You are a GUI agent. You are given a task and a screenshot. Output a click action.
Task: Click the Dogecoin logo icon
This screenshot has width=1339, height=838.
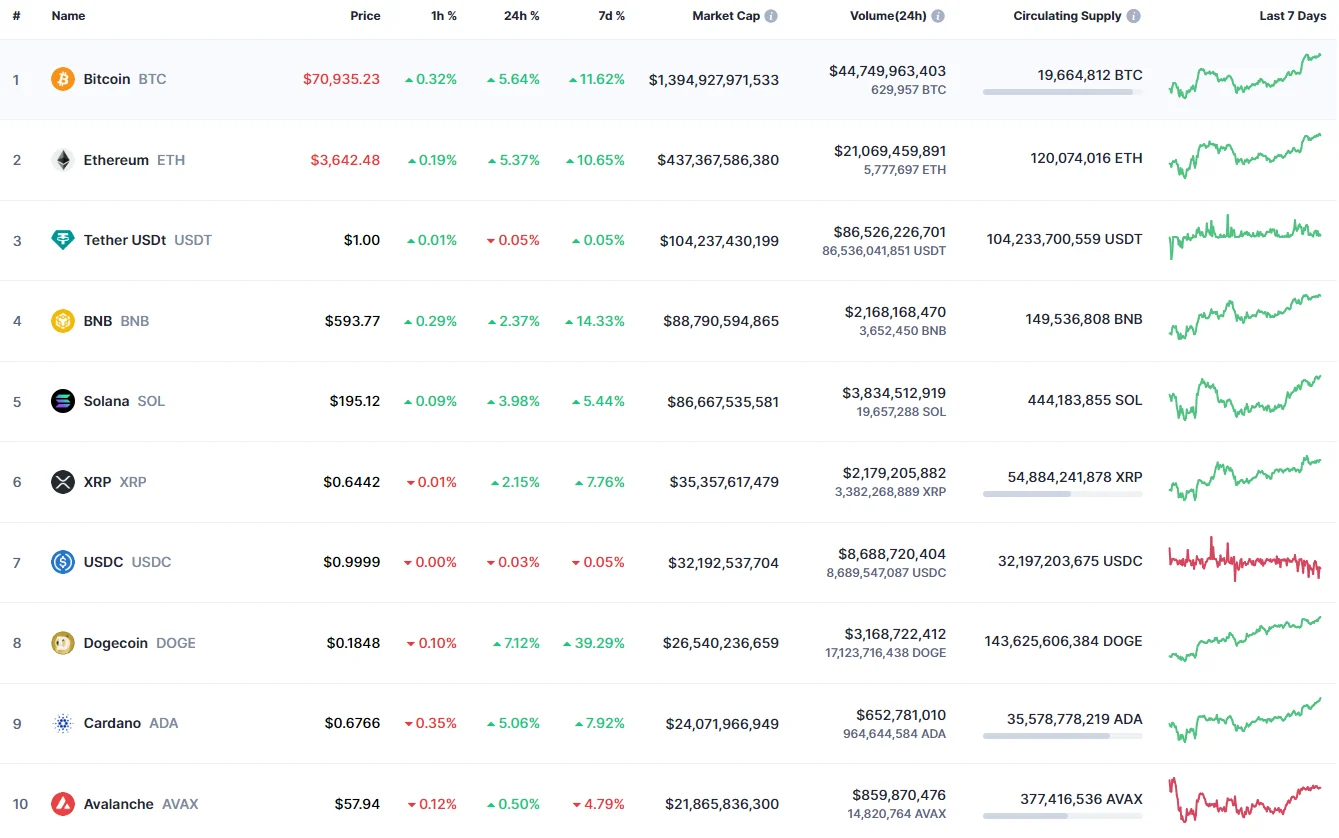63,643
